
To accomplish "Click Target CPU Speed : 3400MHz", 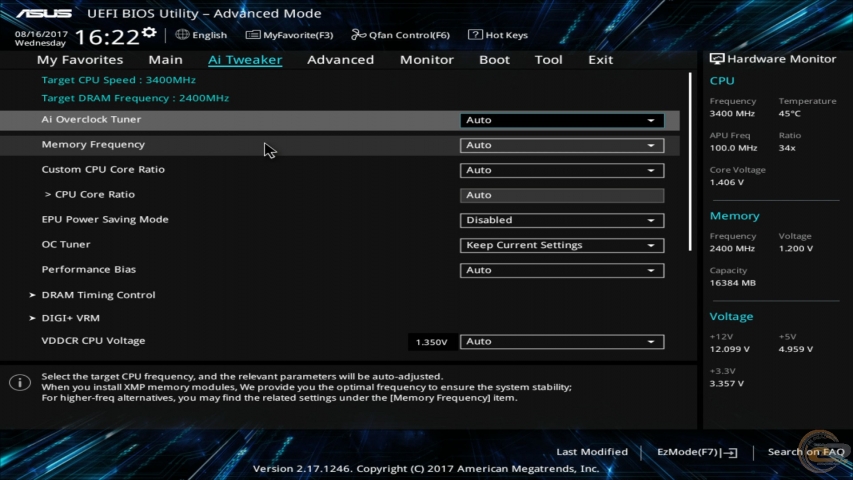I will [x=119, y=80].
